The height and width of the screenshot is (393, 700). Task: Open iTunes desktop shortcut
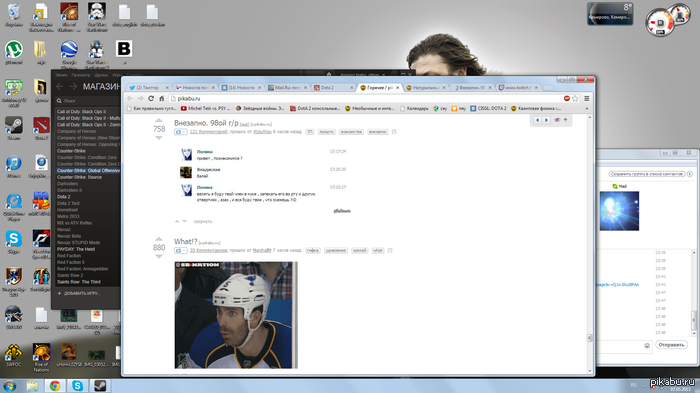click(x=14, y=166)
